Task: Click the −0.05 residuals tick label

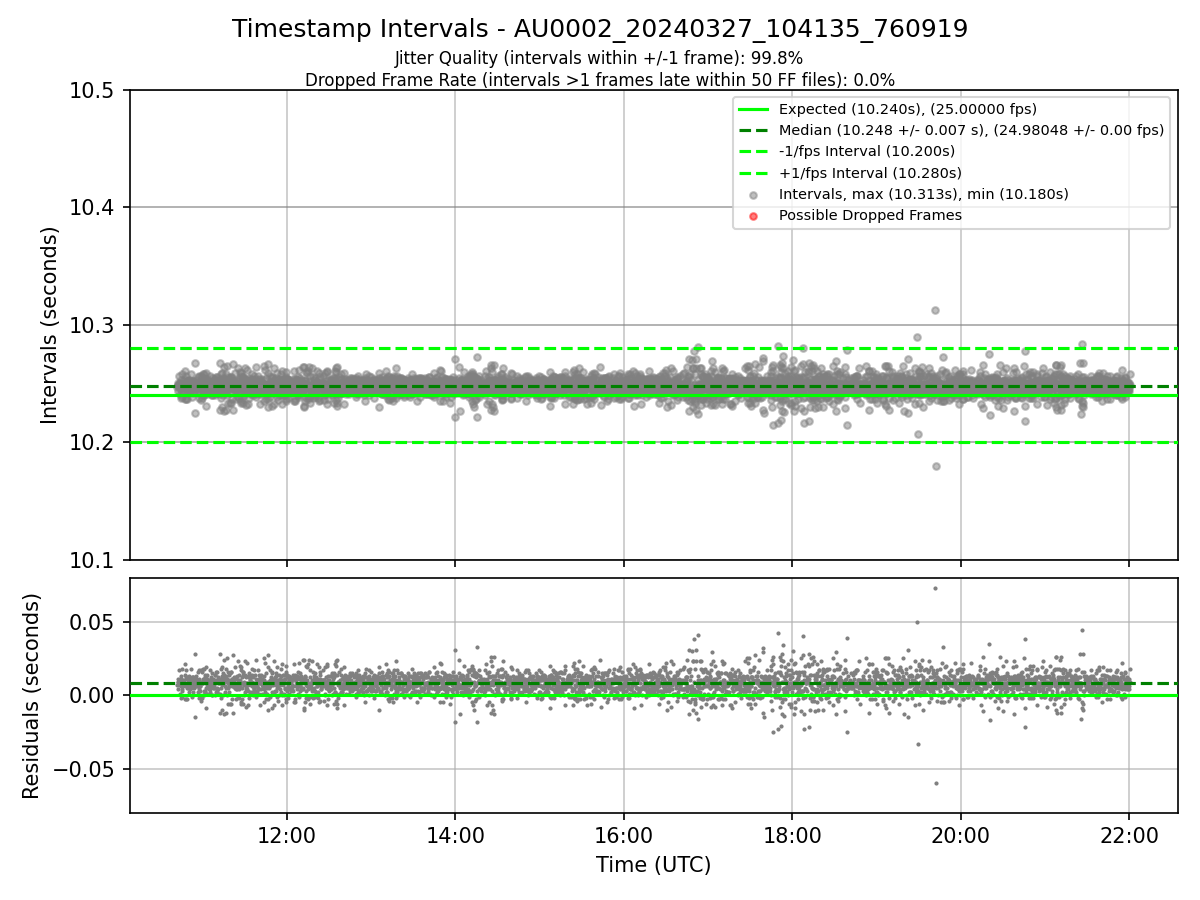Action: 85,769
